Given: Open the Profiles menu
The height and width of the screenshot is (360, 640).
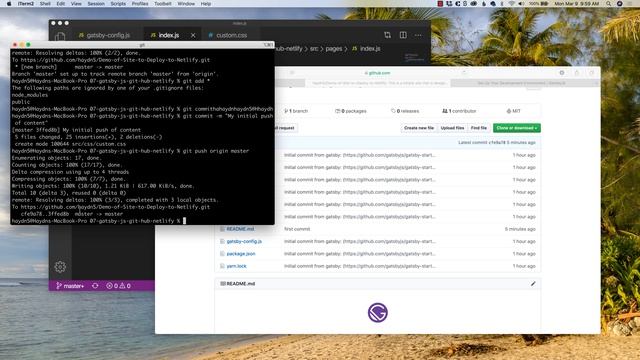Looking at the screenshot, I should [x=140, y=4].
